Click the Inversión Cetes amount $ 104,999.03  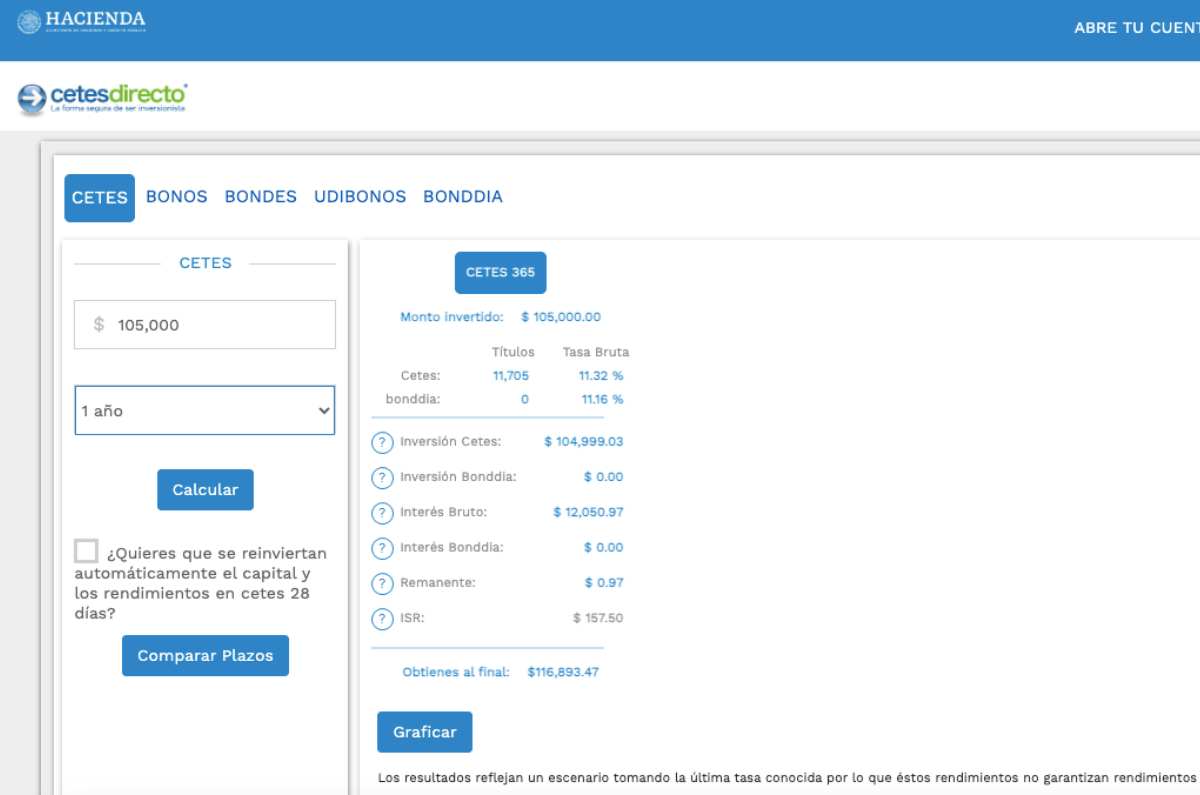click(x=584, y=441)
